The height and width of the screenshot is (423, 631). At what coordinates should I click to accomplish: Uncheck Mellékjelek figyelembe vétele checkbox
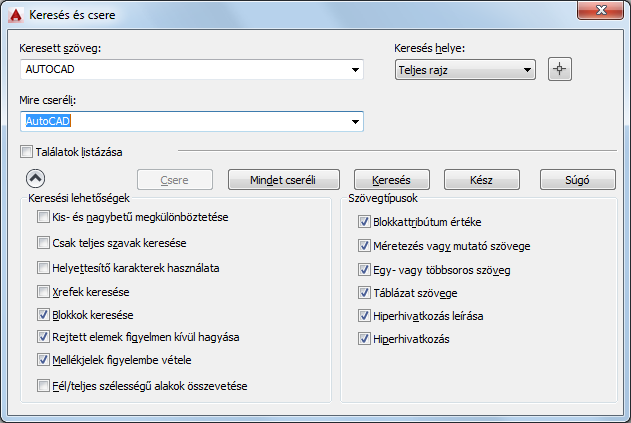[43, 359]
